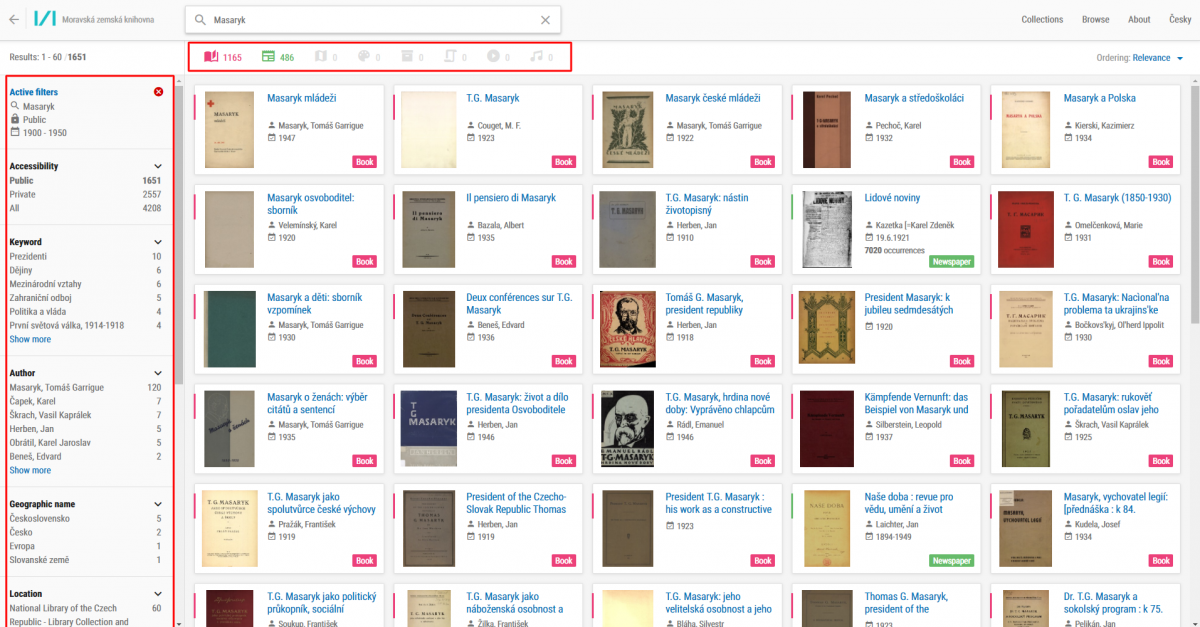Viewport: 1200px width, 627px height.
Task: Switch language to Česky
Action: click(x=1180, y=19)
